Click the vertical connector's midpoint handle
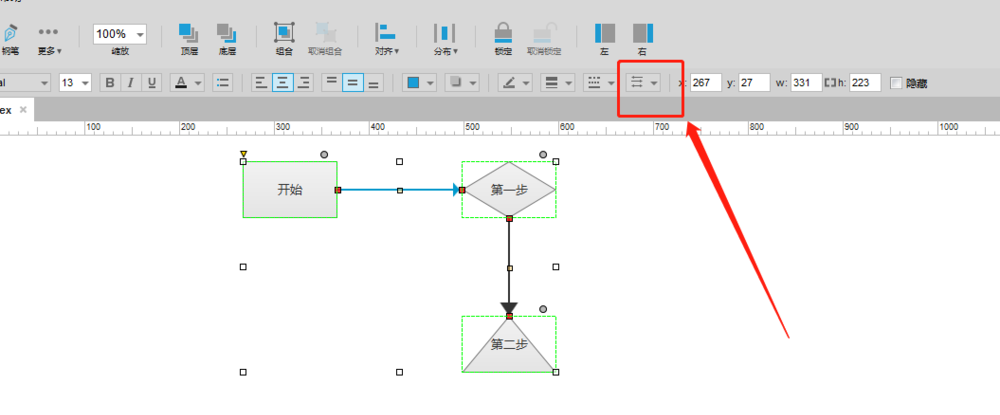The height and width of the screenshot is (415, 1000). click(509, 268)
